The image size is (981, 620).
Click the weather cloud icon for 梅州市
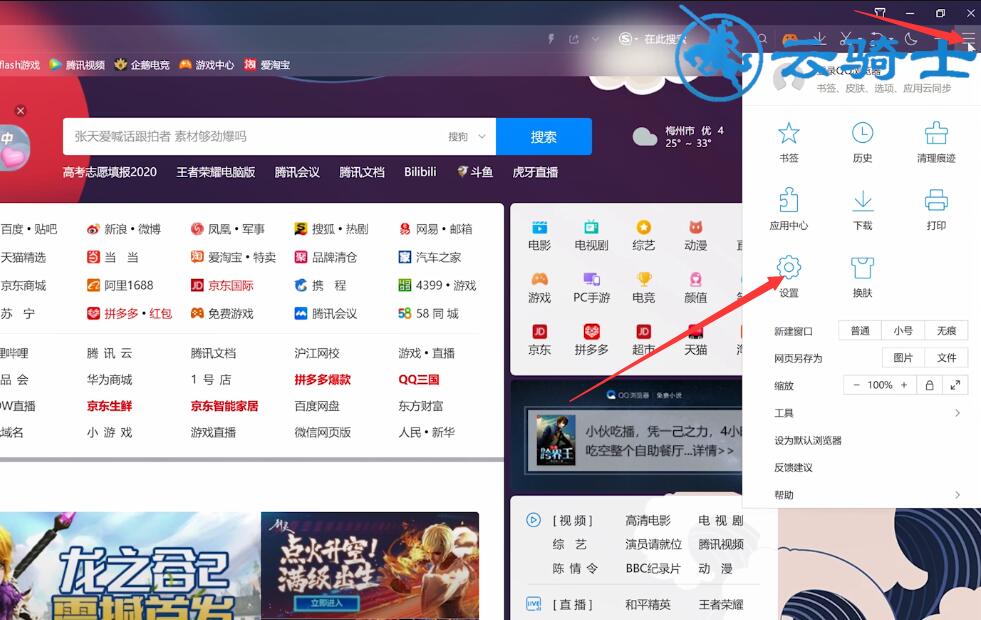(x=644, y=136)
